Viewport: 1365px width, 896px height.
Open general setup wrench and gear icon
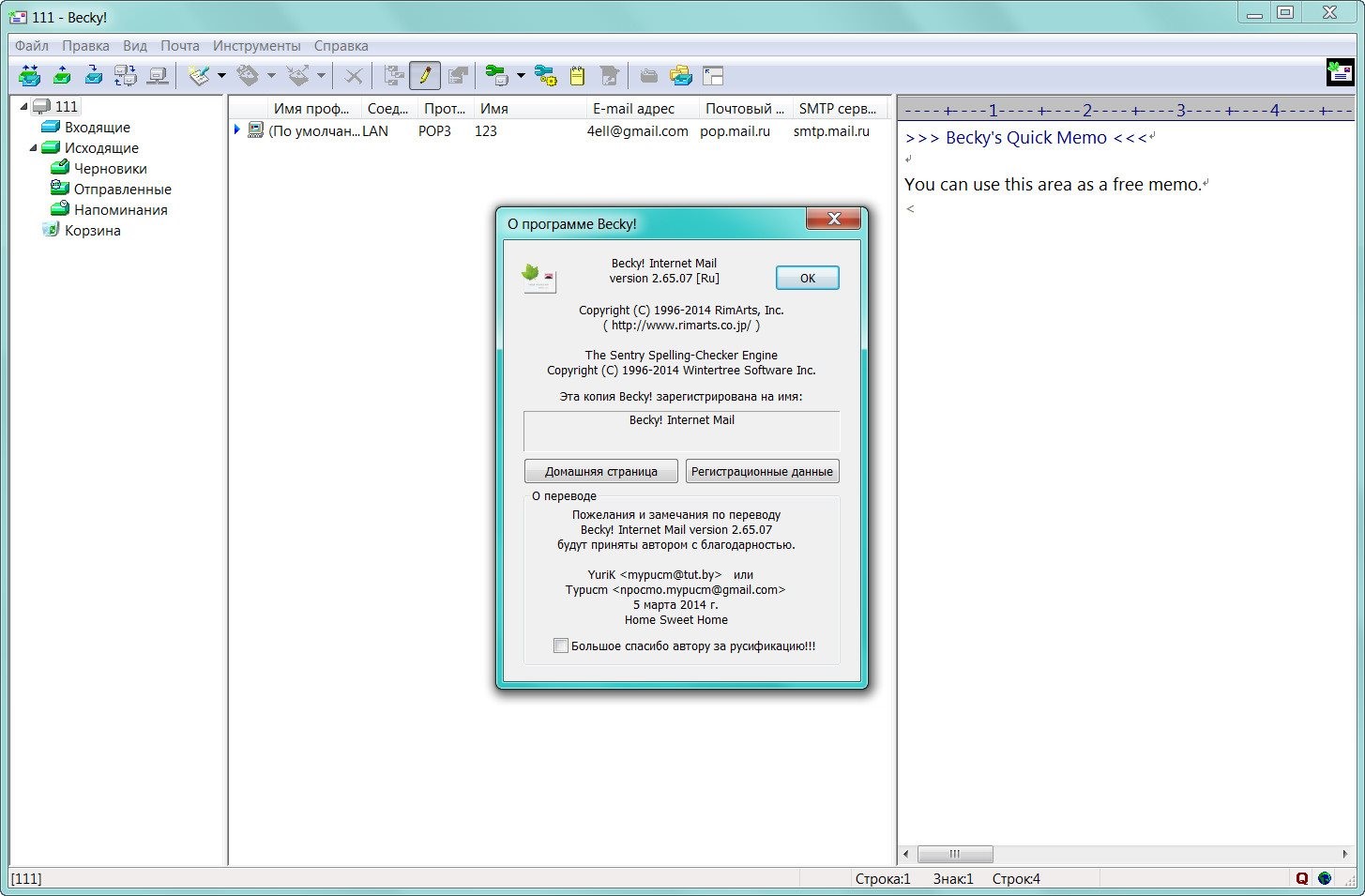545,75
